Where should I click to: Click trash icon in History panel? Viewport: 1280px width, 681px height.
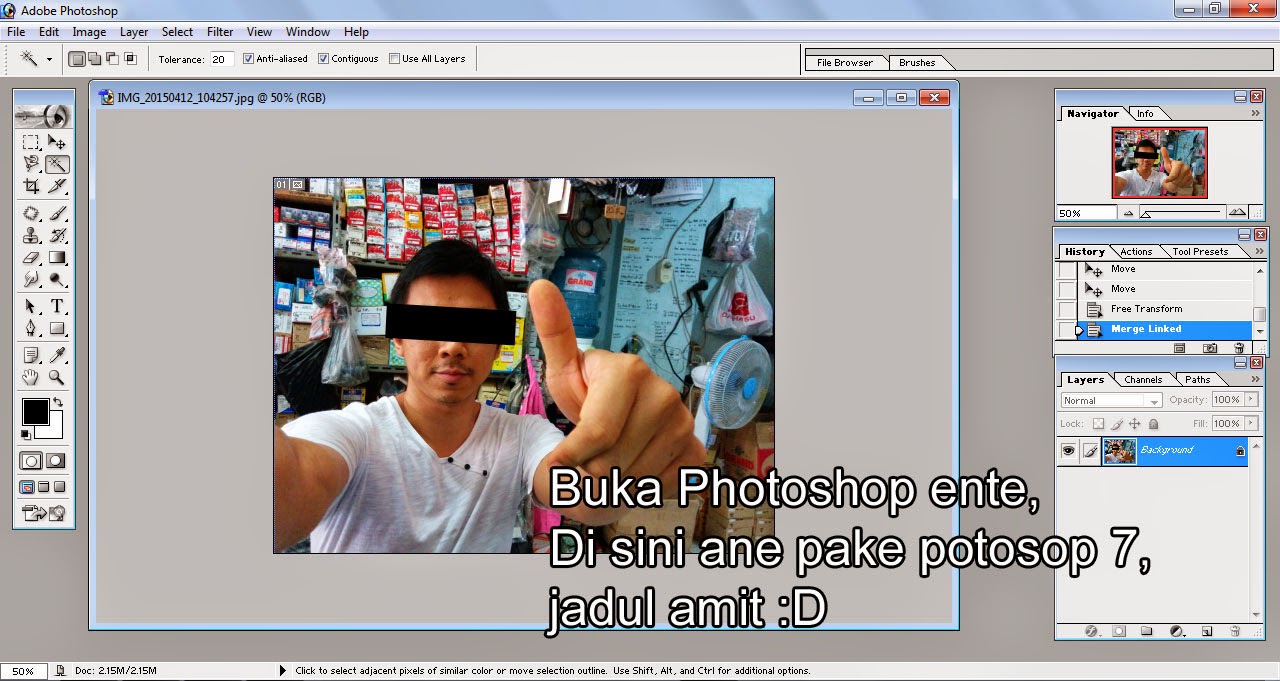point(1240,348)
